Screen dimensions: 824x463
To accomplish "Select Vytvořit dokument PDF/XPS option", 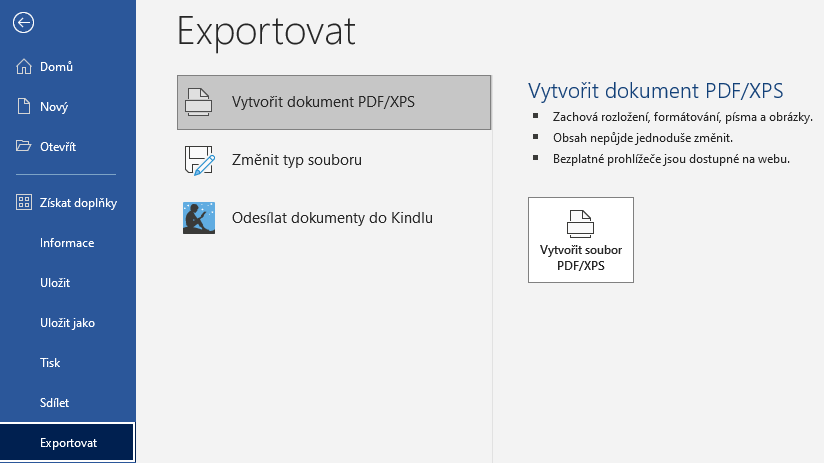I will 334,102.
